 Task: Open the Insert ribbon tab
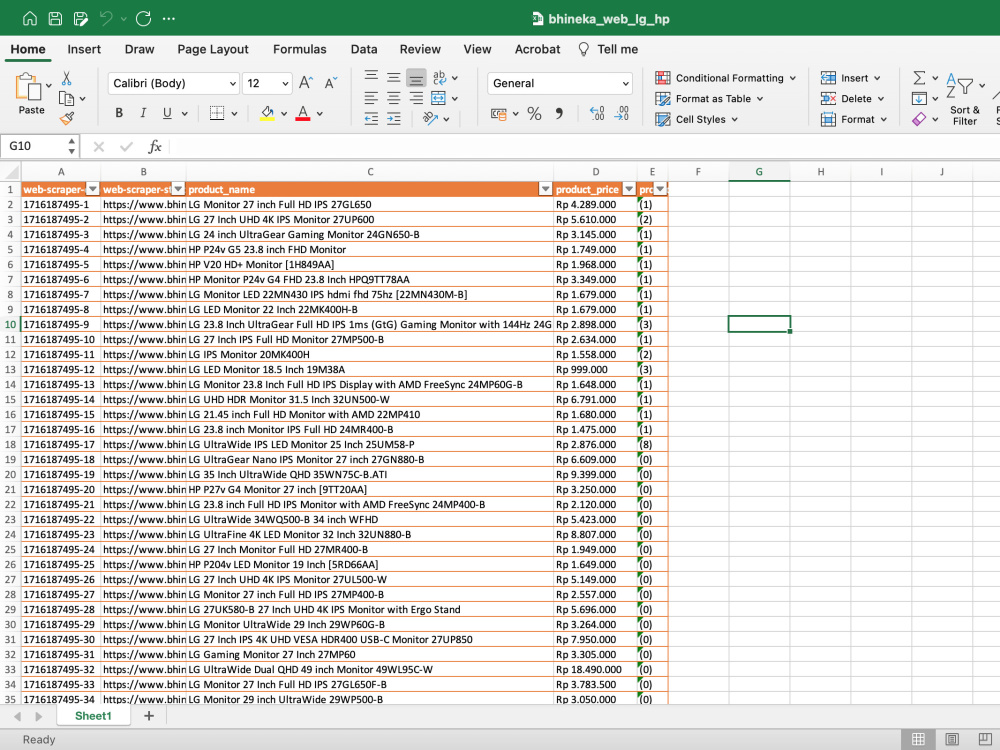click(x=84, y=49)
